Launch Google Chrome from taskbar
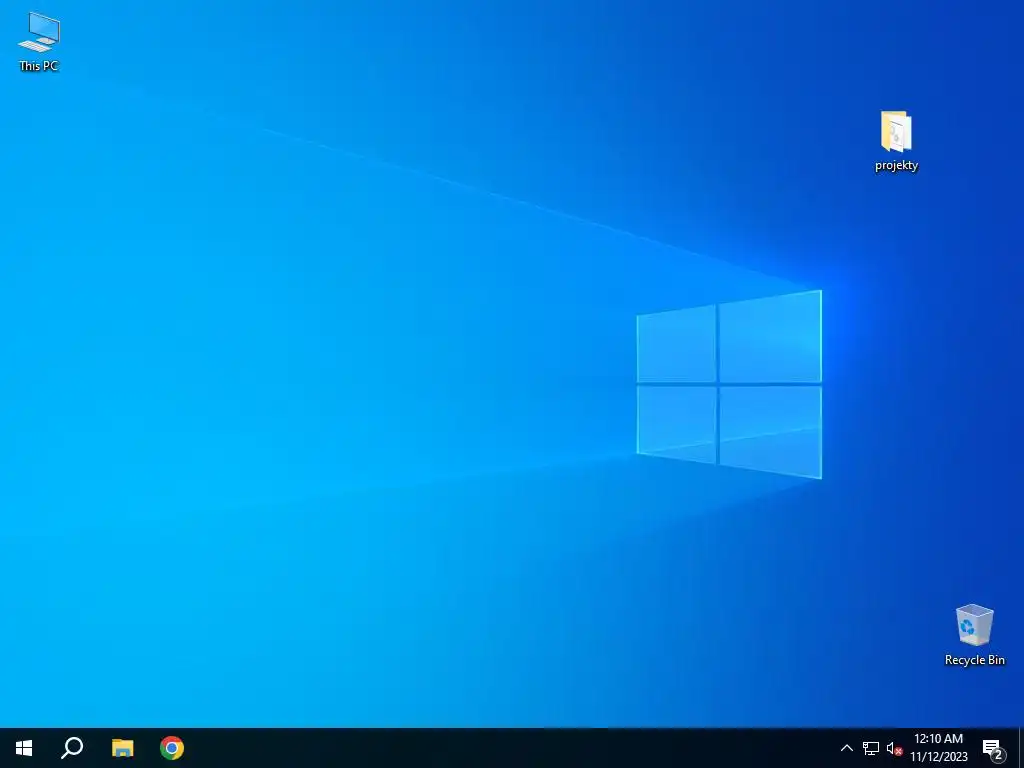This screenshot has width=1024, height=768. click(x=172, y=748)
